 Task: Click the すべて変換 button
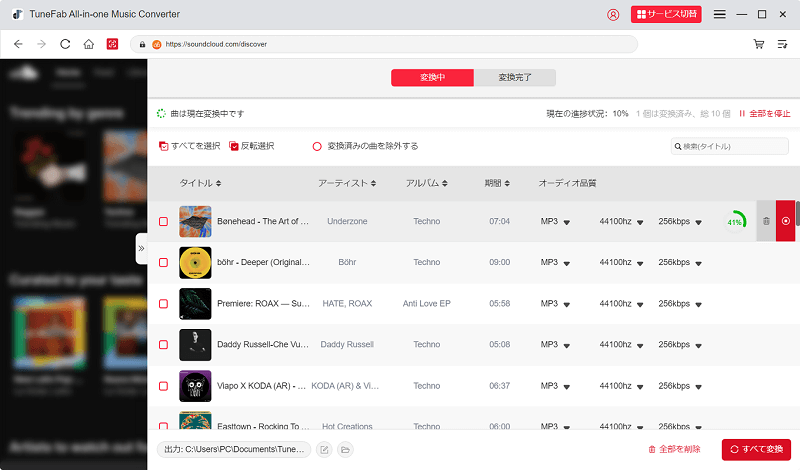coord(756,450)
